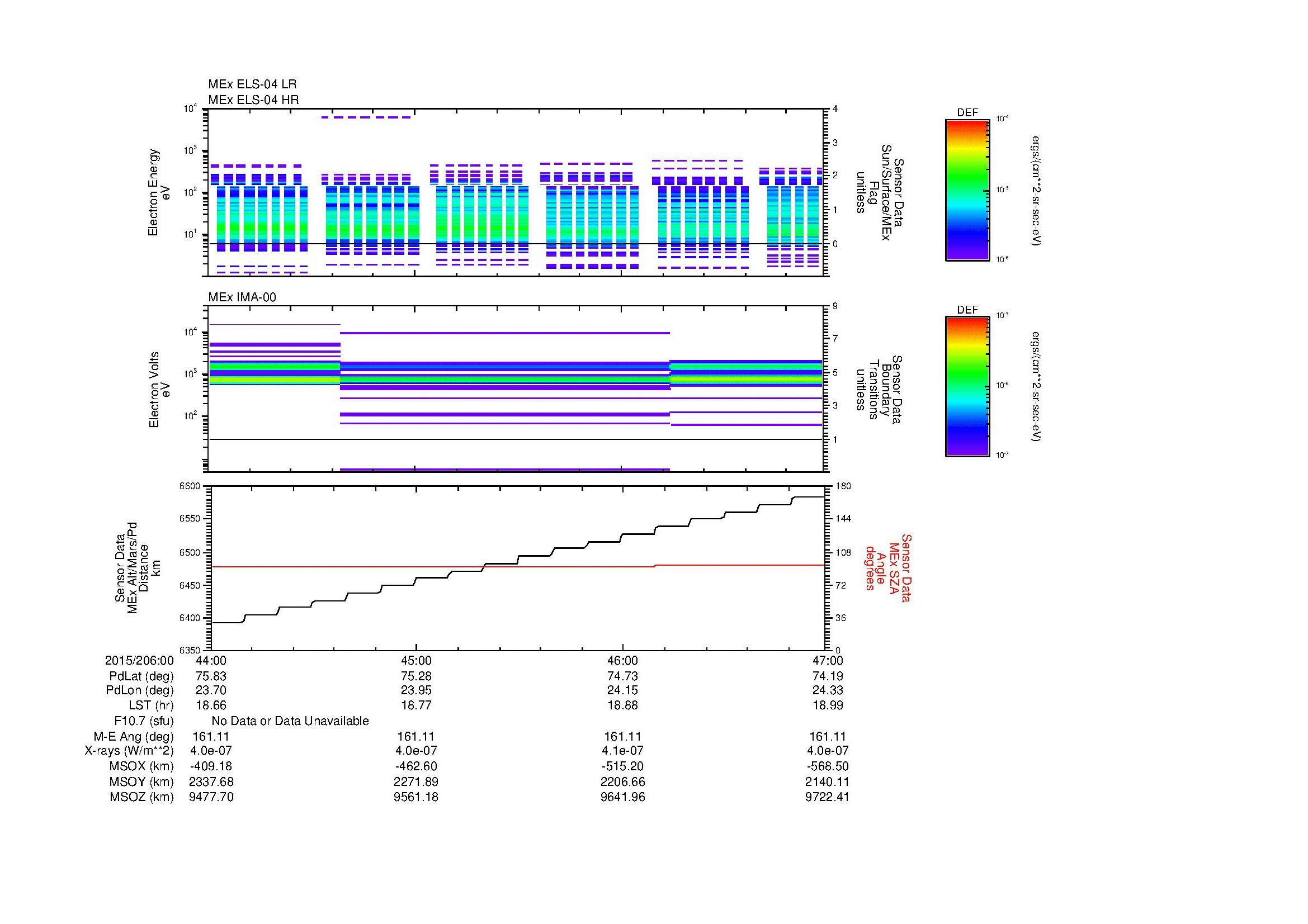This screenshot has height=924, width=1308.
Task: Click the black stepped altitude line
Action: pos(517,560)
